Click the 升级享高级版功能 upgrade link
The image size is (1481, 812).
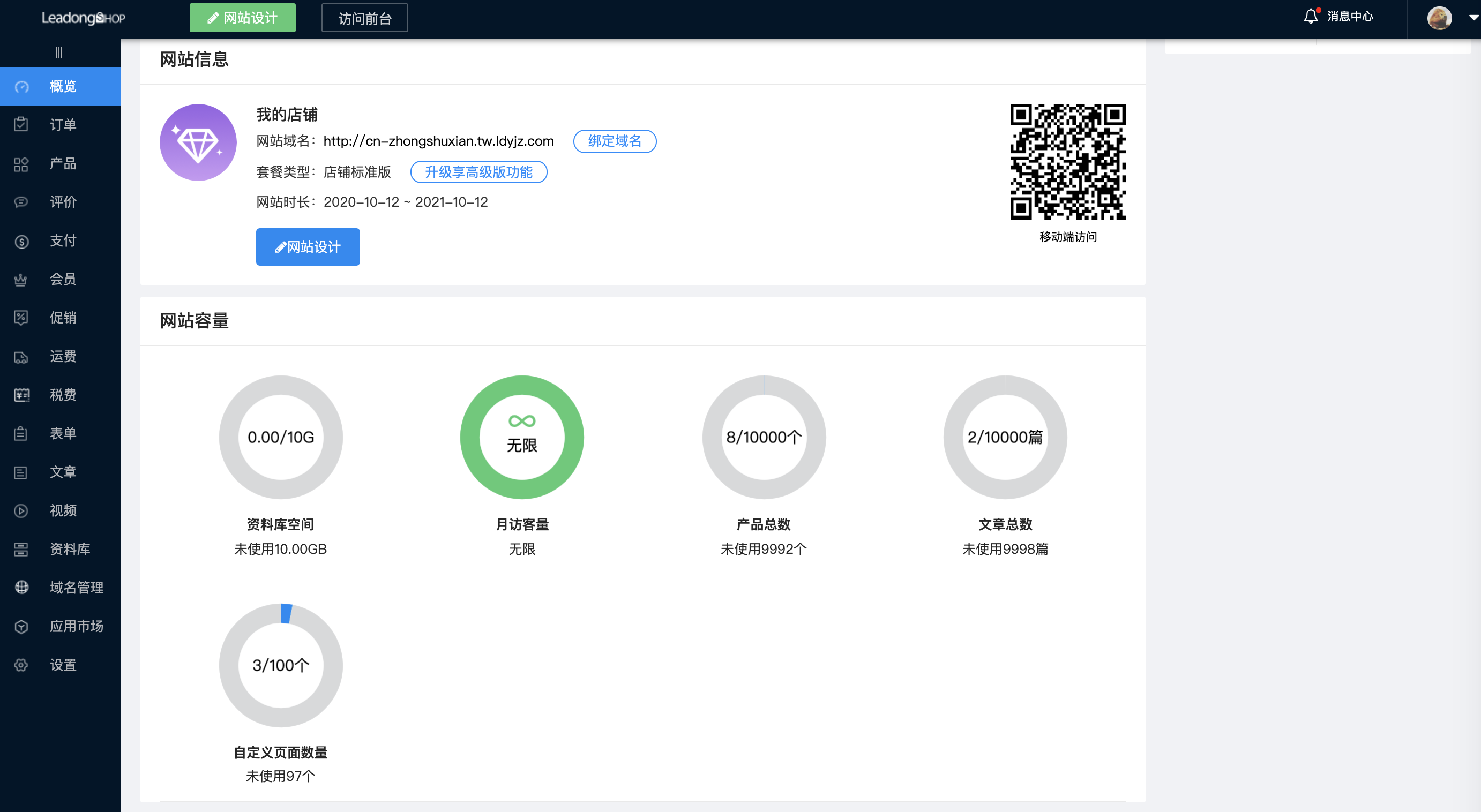(478, 172)
